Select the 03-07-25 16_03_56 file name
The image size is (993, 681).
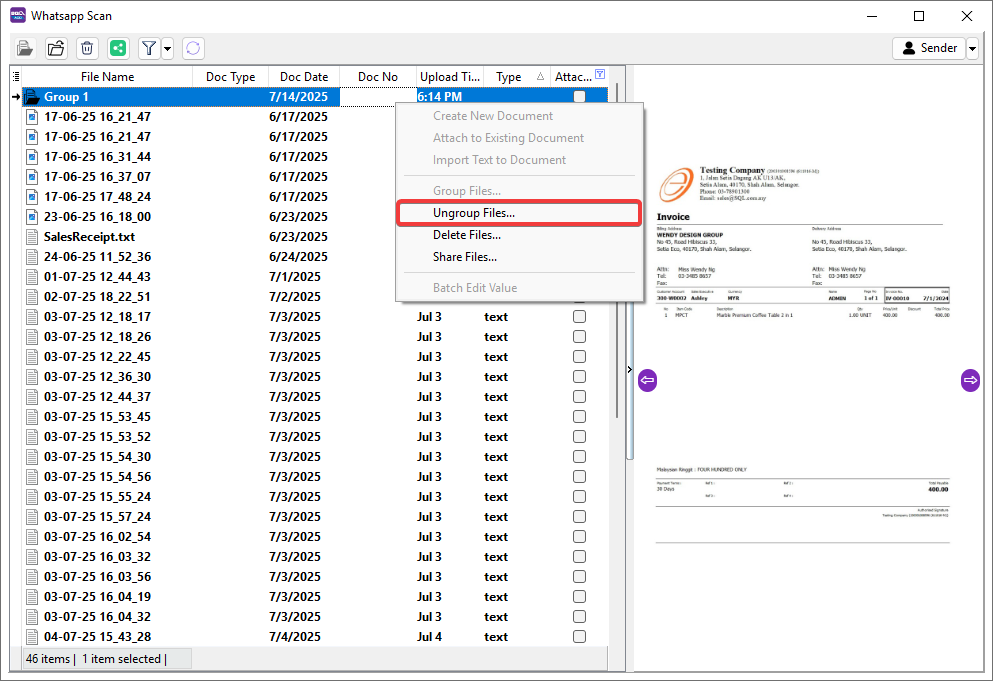coord(98,576)
